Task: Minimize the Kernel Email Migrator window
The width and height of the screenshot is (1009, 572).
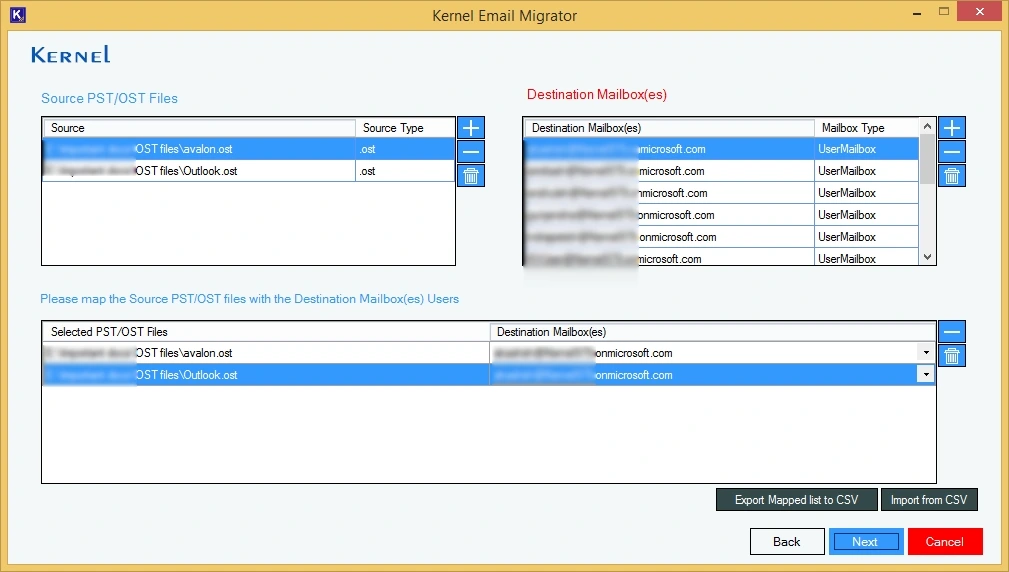Action: (x=916, y=13)
